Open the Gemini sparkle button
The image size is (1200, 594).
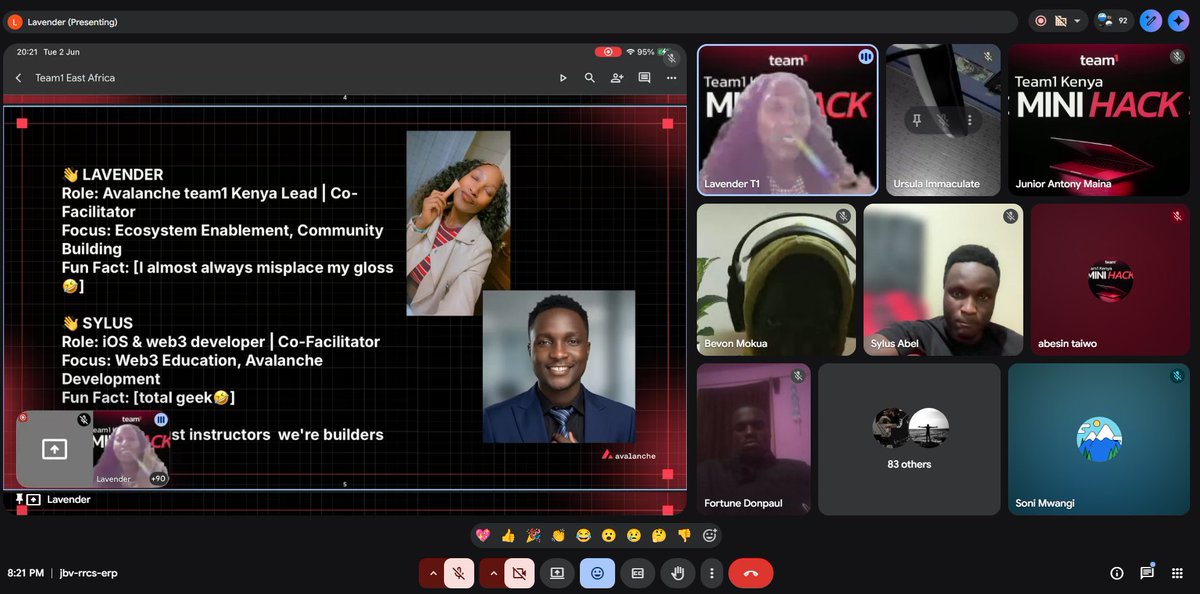[x=1178, y=20]
